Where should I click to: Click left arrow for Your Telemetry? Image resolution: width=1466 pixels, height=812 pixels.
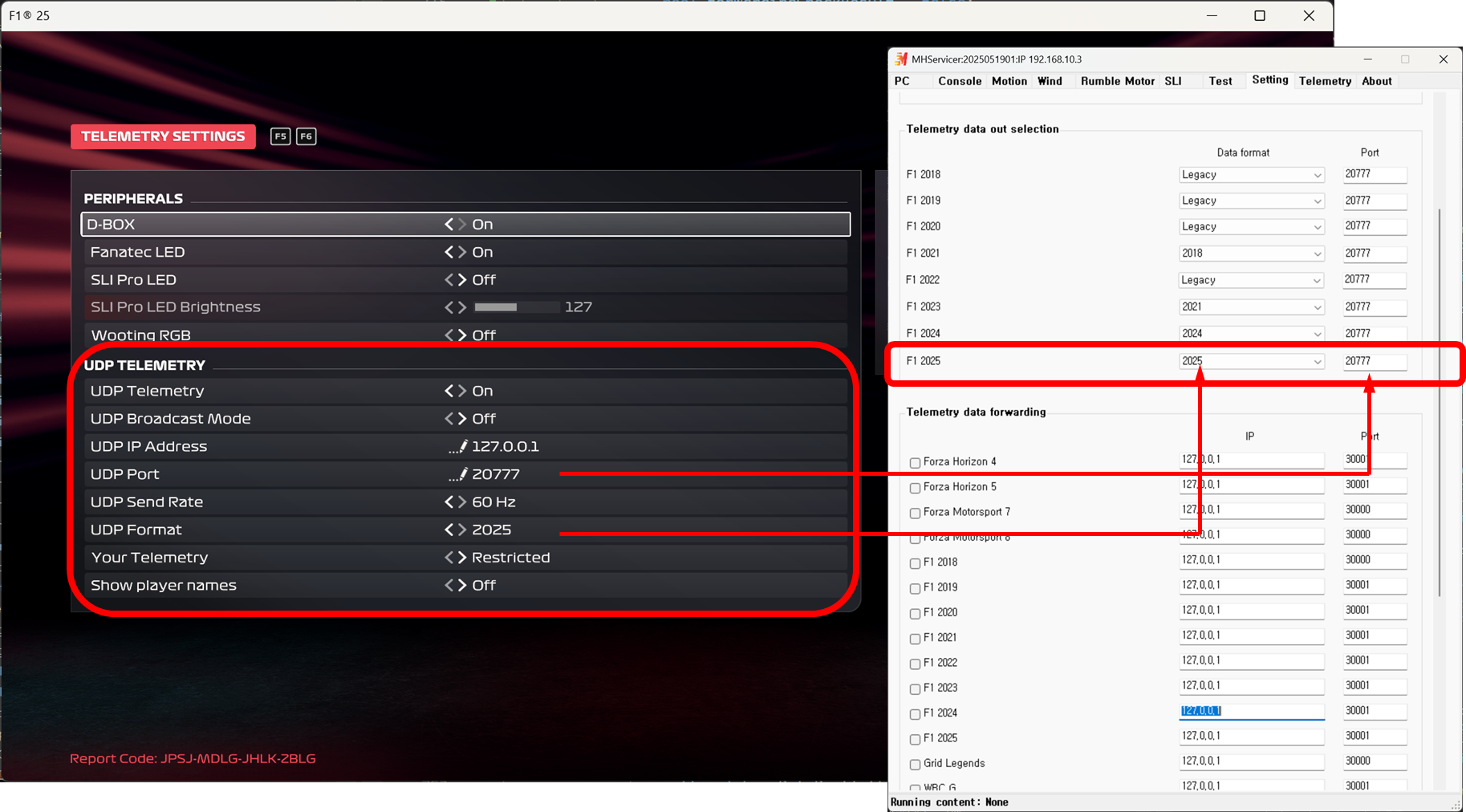pyautogui.click(x=449, y=558)
